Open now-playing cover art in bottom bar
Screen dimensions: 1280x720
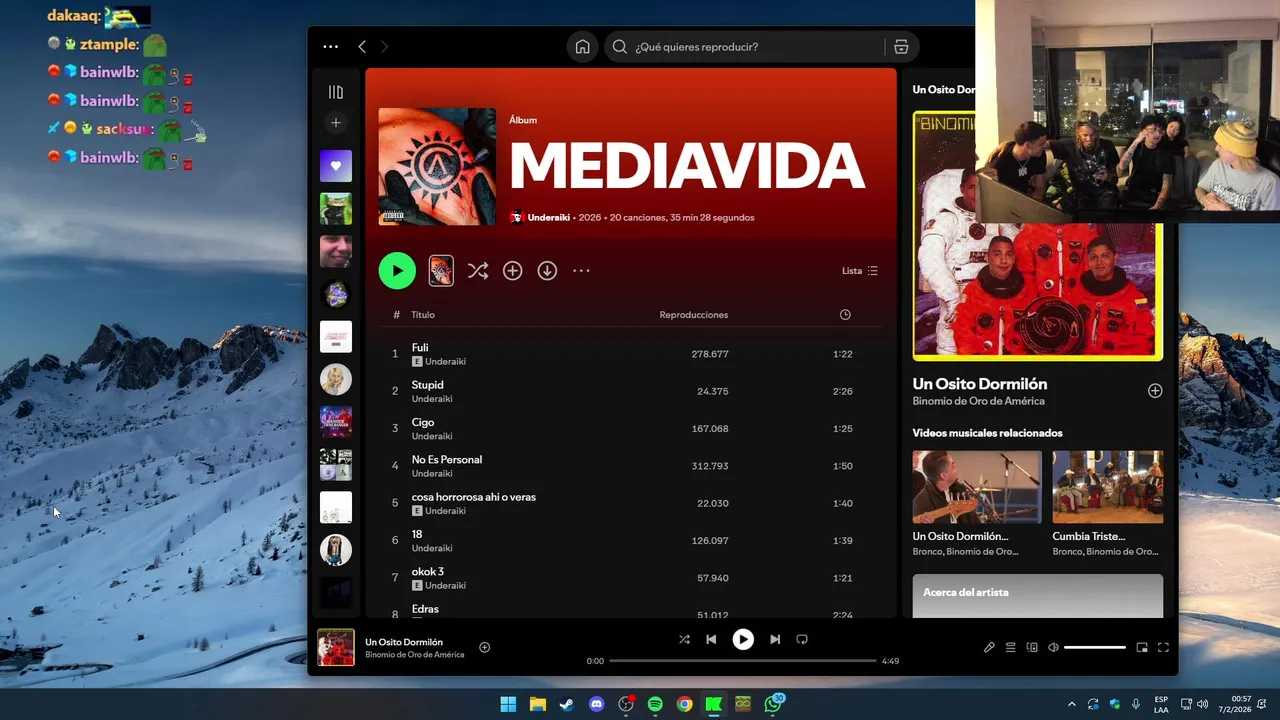(336, 647)
